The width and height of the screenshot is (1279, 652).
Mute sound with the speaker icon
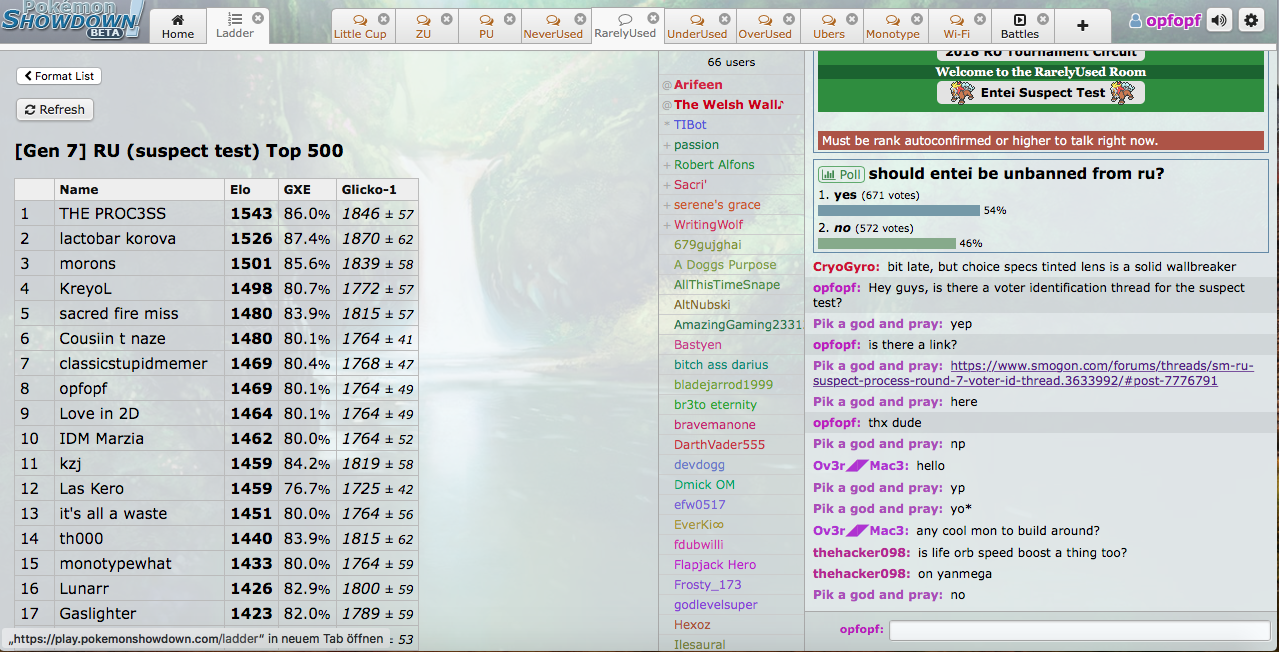point(1219,20)
